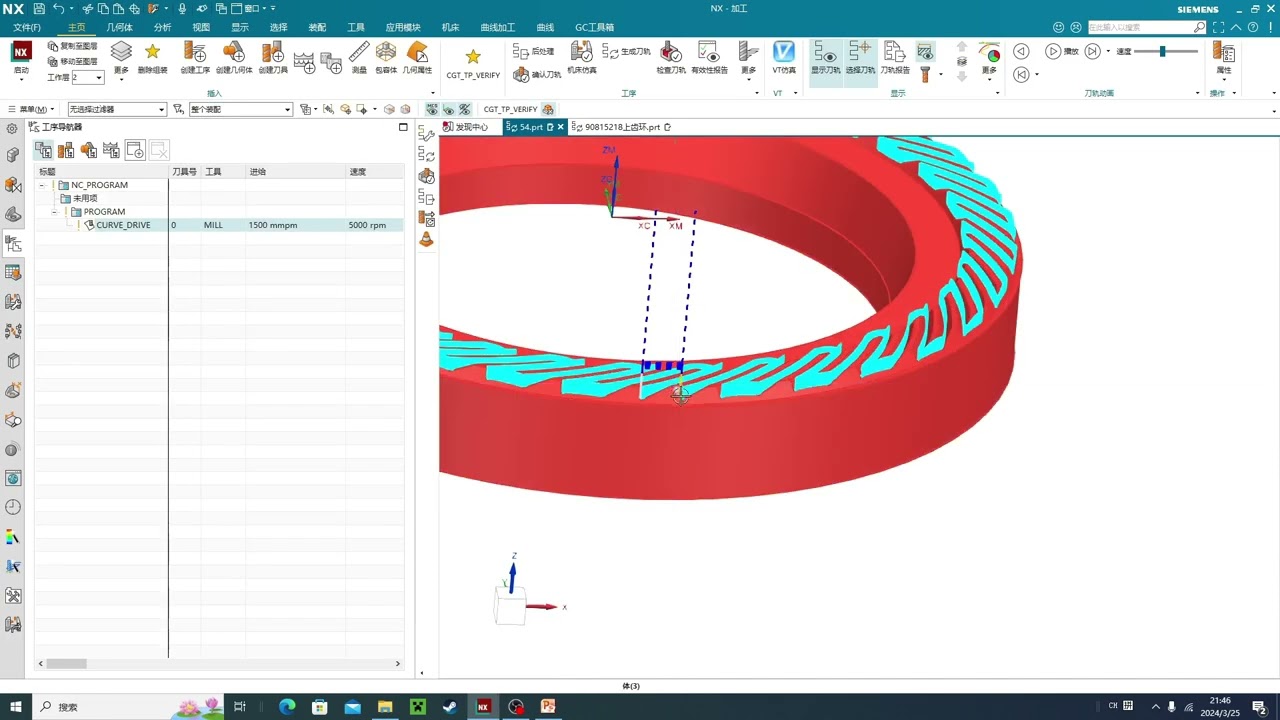This screenshot has width=1280, height=720.
Task: Collapse the NC_PROGRAM tree node
Action: tap(42, 185)
